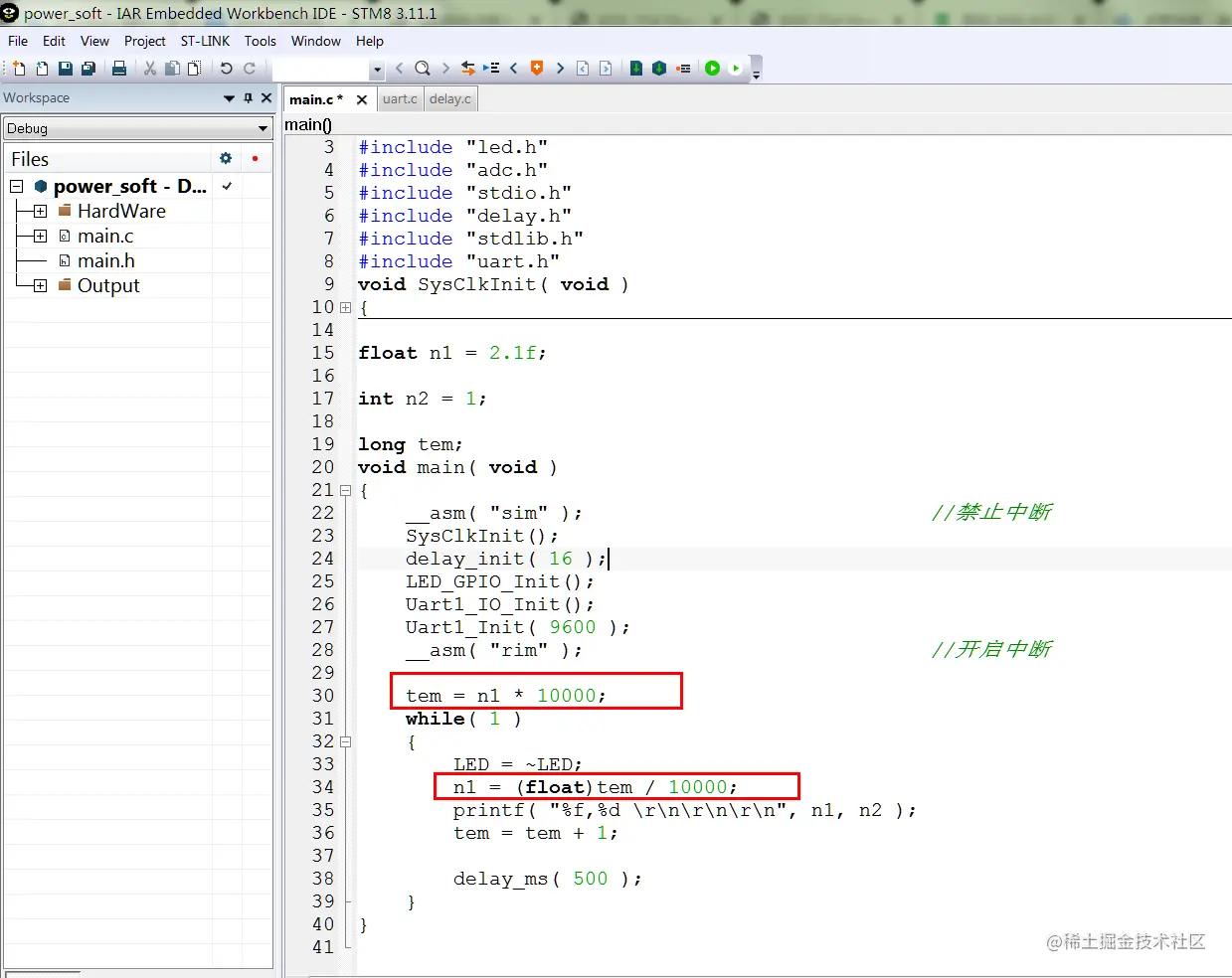Expand the HardWare folder
Image resolution: width=1232 pixels, height=978 pixels.
pos(40,212)
